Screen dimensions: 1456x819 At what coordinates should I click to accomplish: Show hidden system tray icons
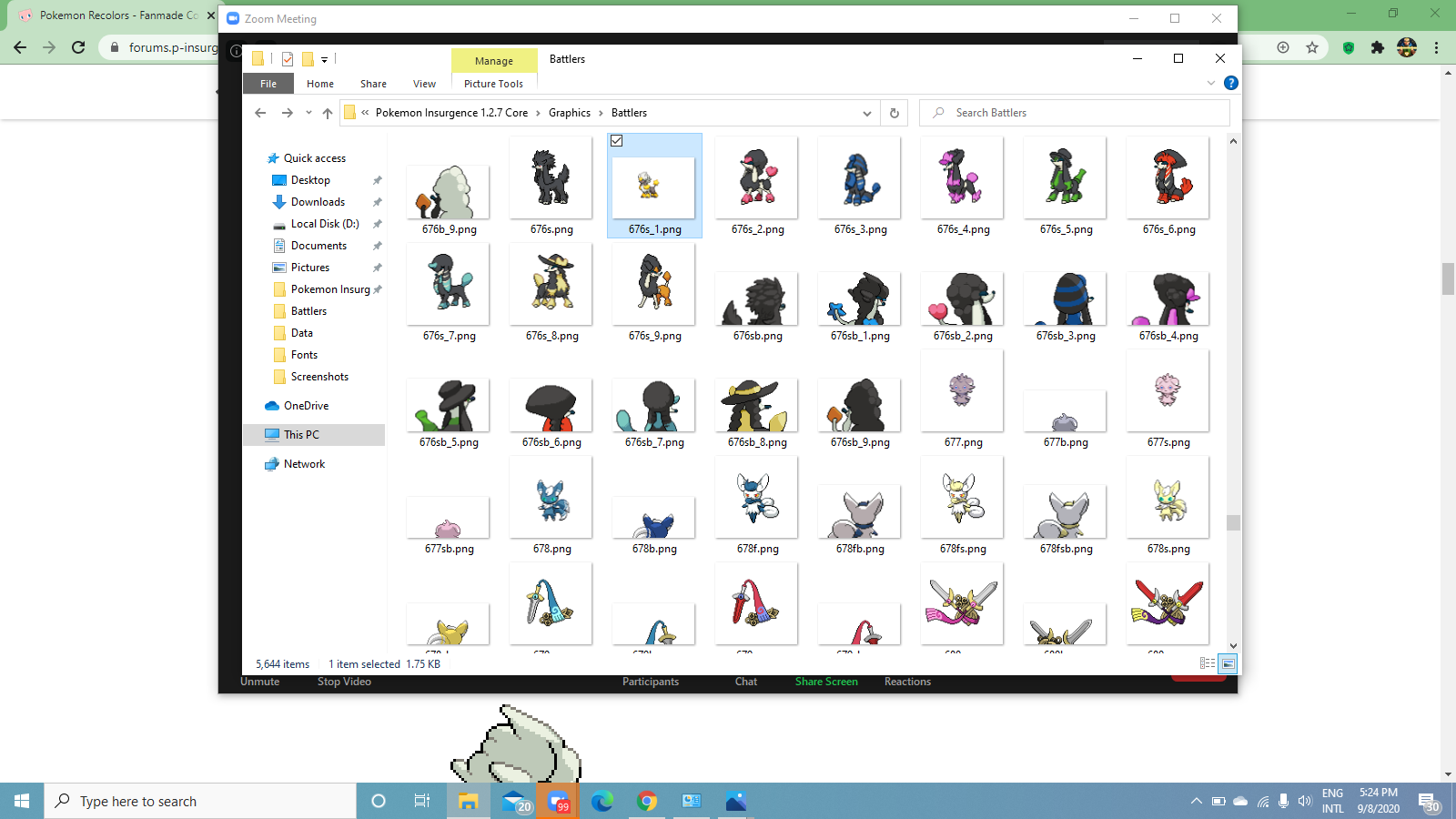pyautogui.click(x=1196, y=801)
